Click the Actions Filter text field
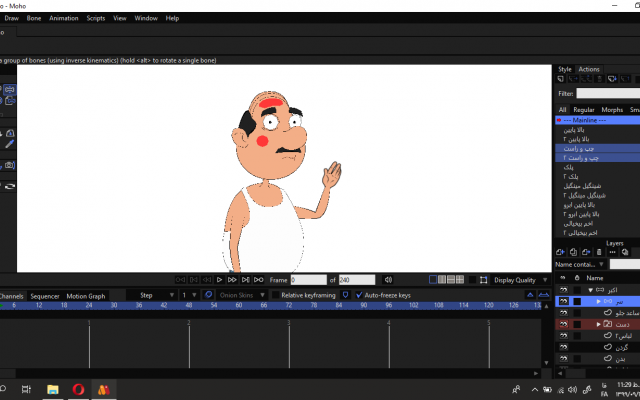This screenshot has width=640, height=400. tap(608, 93)
